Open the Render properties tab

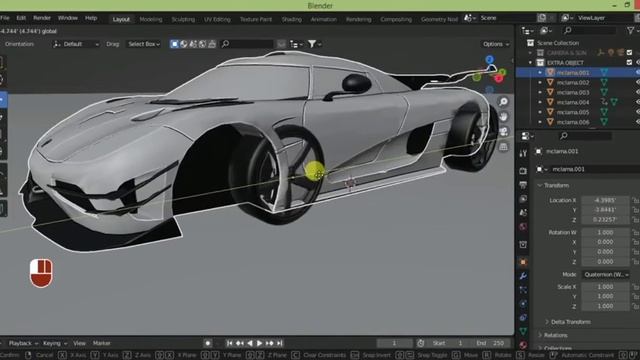523,171
